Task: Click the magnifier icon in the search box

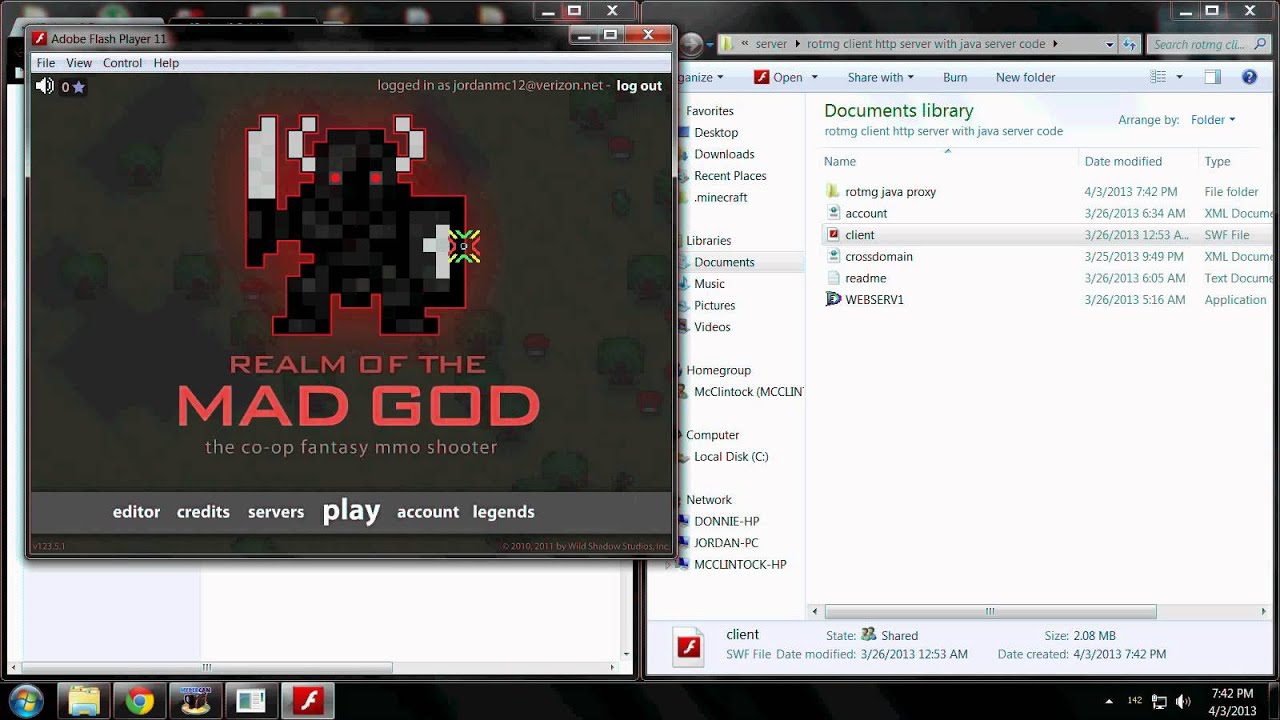Action: click(x=1261, y=44)
